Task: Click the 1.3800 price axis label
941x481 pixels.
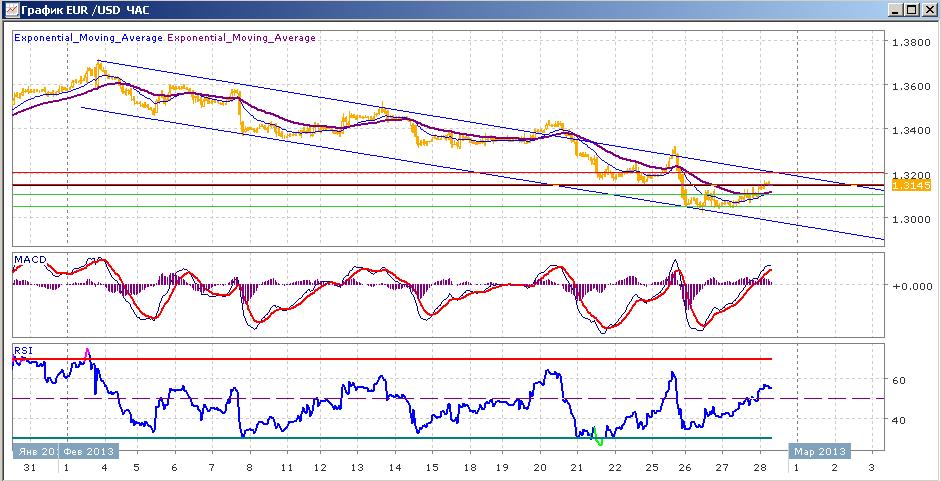Action: [910, 43]
